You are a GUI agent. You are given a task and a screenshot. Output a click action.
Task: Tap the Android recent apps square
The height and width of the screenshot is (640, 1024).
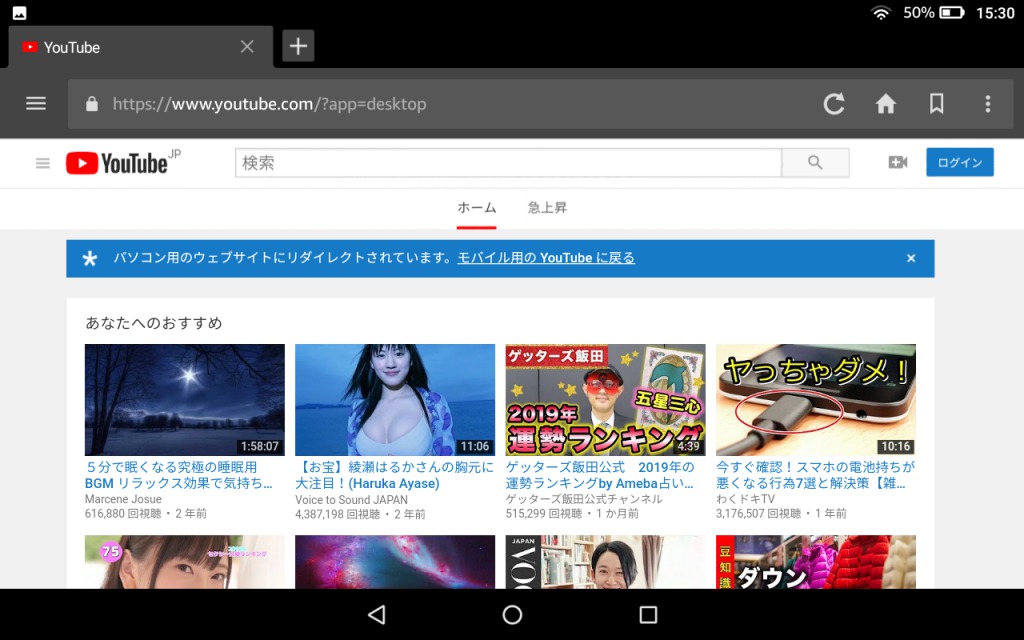[x=648, y=615]
